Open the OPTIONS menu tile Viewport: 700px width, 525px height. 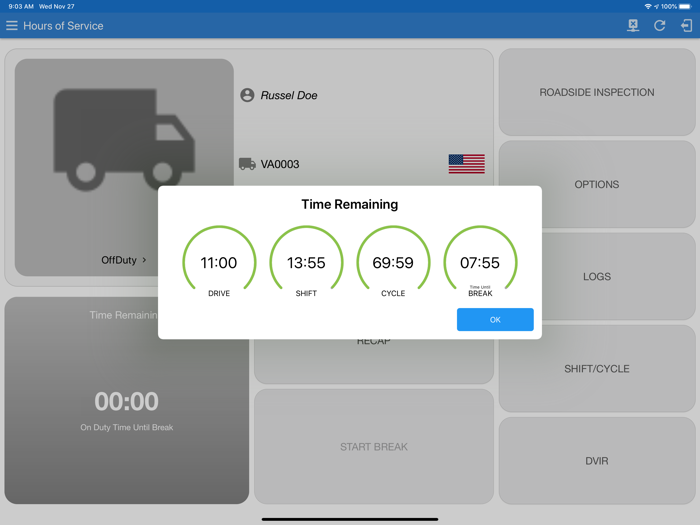pyautogui.click(x=597, y=184)
